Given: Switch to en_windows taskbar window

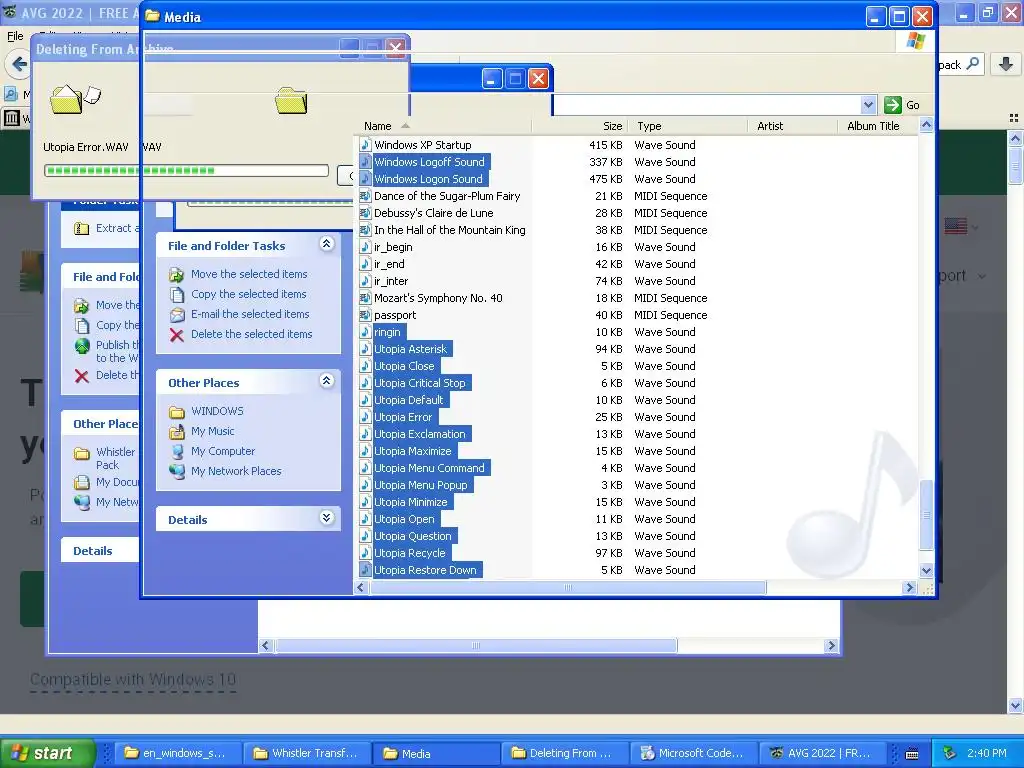Looking at the screenshot, I should tap(178, 753).
